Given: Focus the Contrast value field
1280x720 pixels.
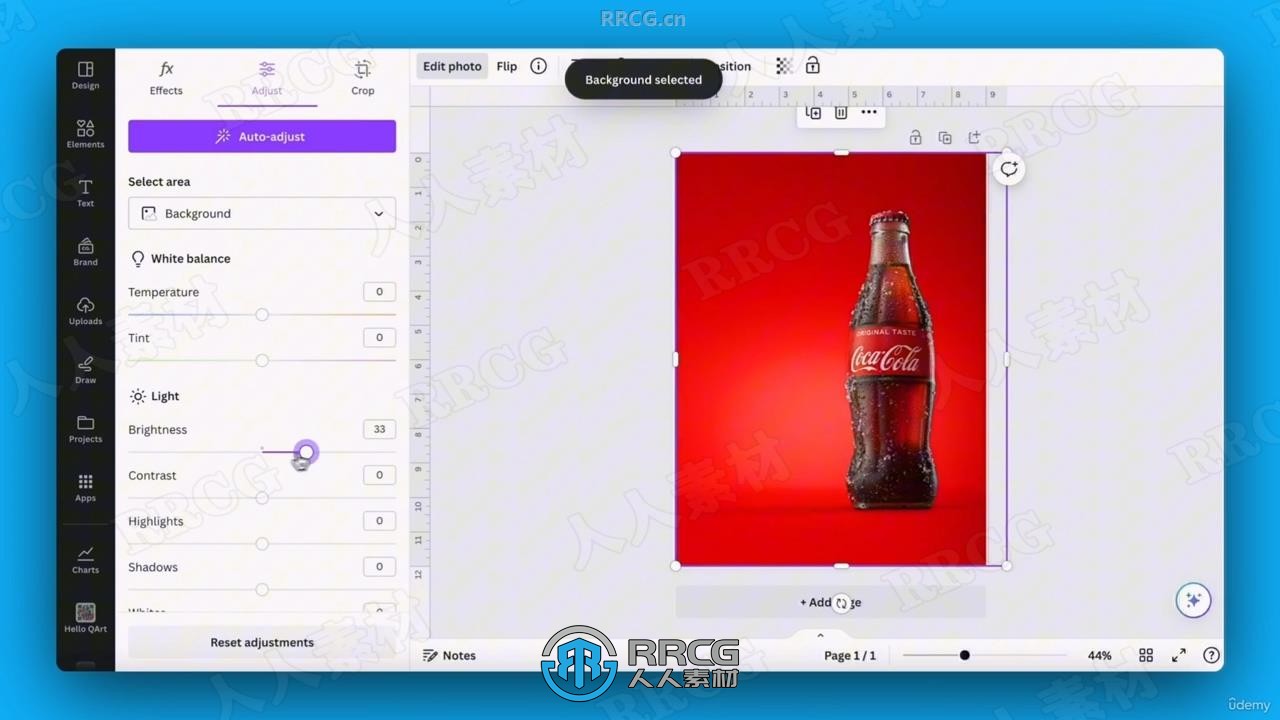Looking at the screenshot, I should [379, 475].
